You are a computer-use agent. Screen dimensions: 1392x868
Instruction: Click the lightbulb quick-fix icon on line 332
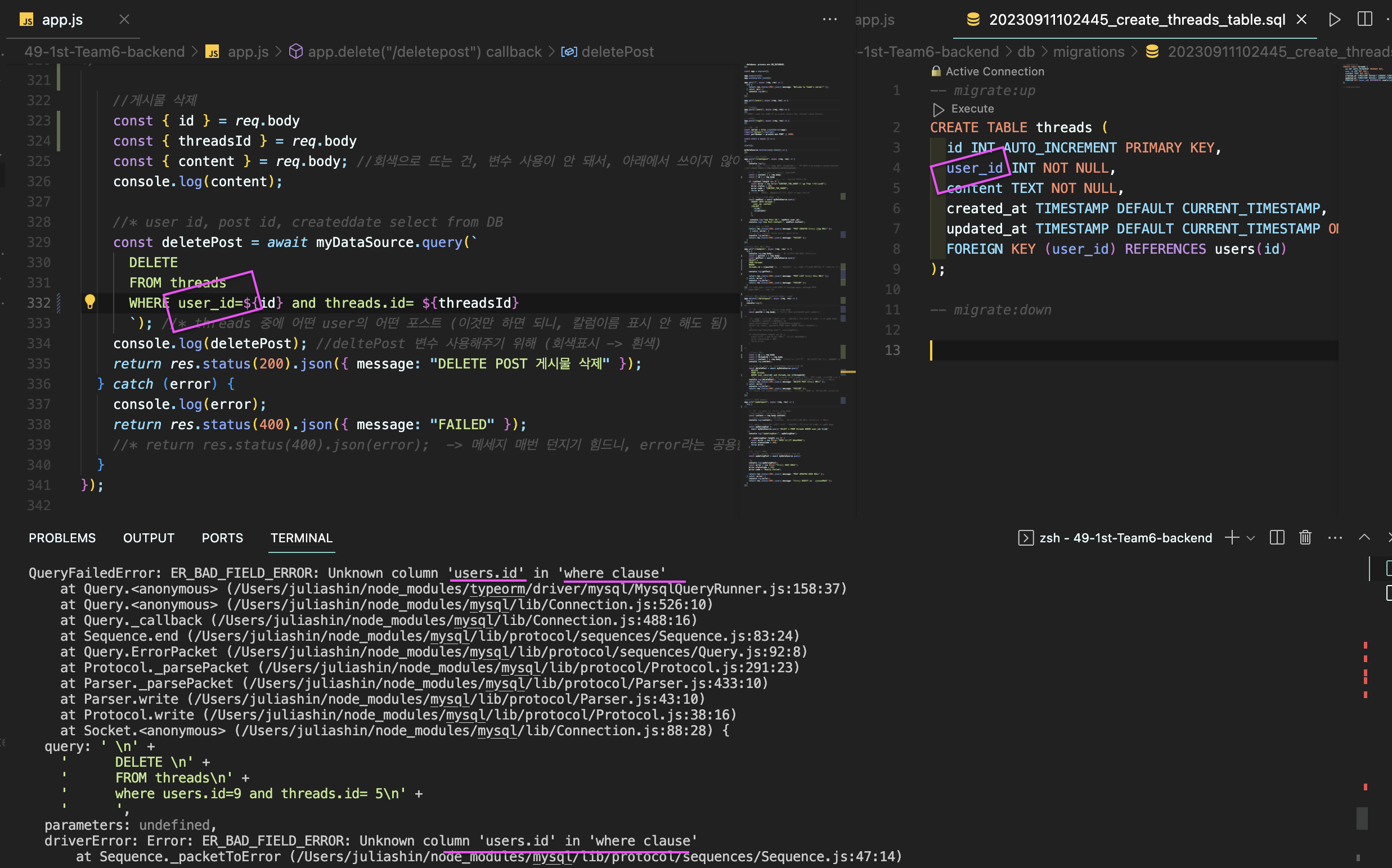[x=89, y=302]
